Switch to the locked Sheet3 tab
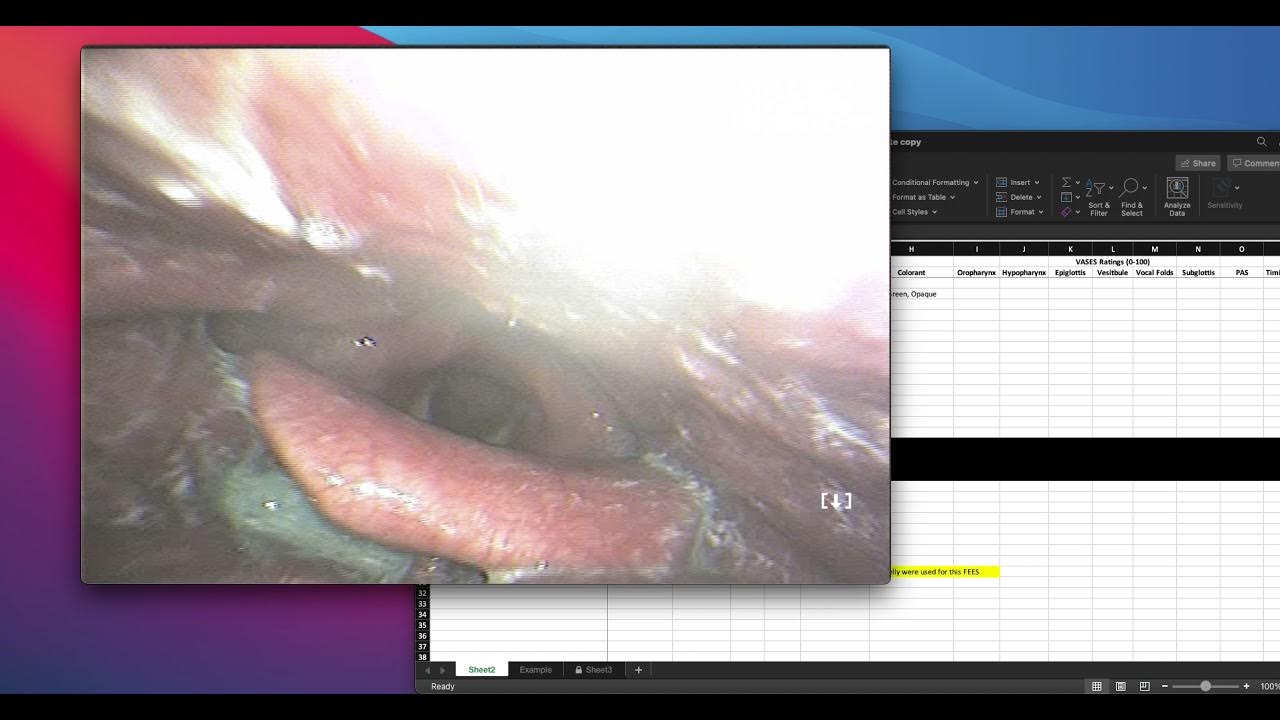1280x720 pixels. (x=593, y=670)
